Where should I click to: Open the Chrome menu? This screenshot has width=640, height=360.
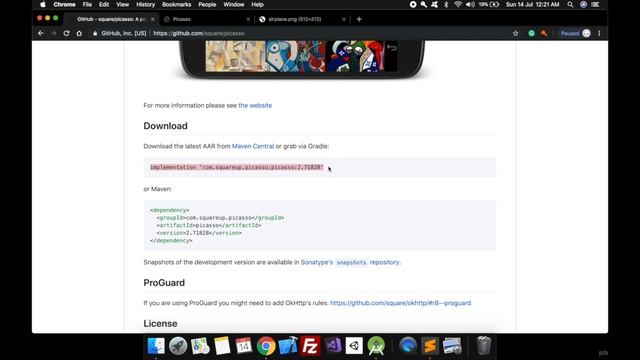(x=64, y=4)
